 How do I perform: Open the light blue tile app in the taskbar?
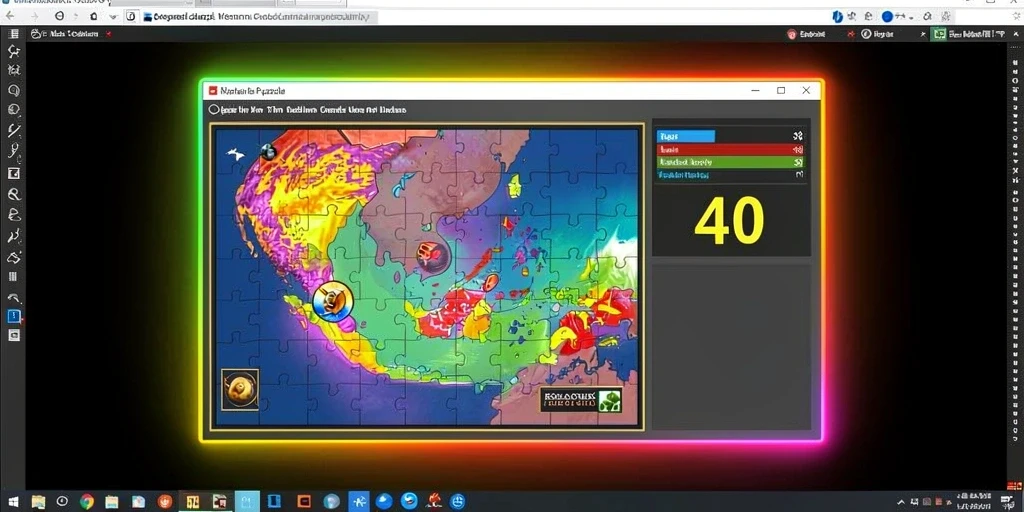click(247, 502)
